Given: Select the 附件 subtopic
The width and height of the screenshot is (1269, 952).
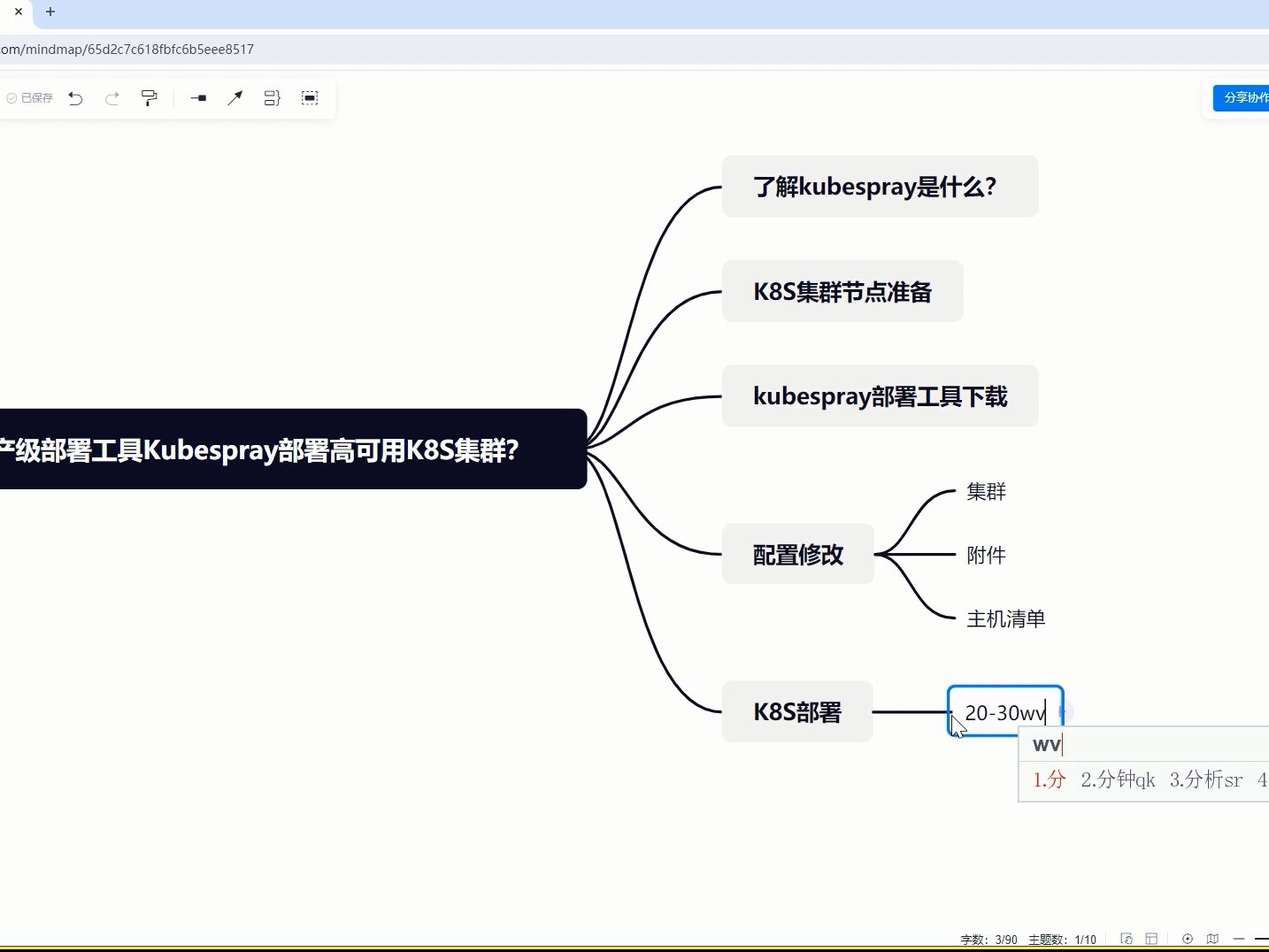Looking at the screenshot, I should pos(986,555).
